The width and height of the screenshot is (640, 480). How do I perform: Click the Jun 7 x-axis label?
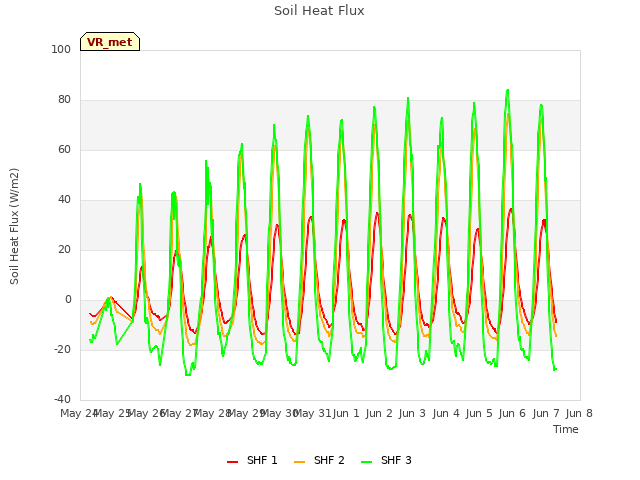pos(546,413)
